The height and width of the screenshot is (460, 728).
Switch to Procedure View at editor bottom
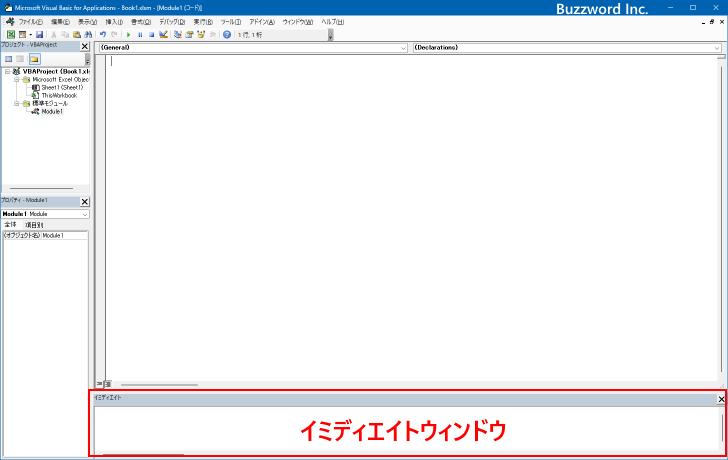pos(99,384)
